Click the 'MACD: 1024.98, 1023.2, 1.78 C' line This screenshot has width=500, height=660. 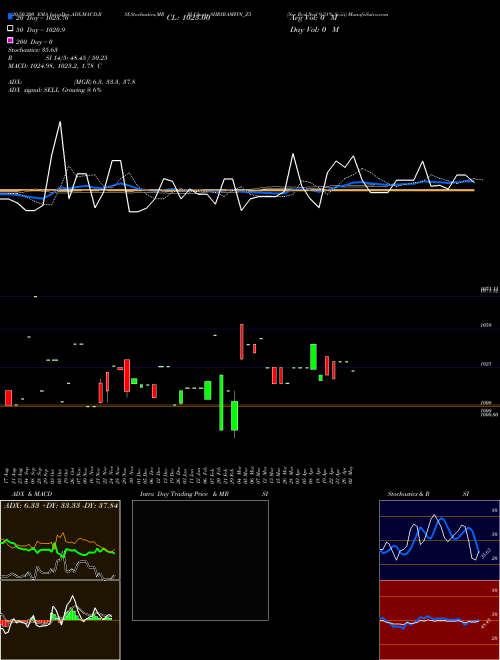(x=55, y=66)
